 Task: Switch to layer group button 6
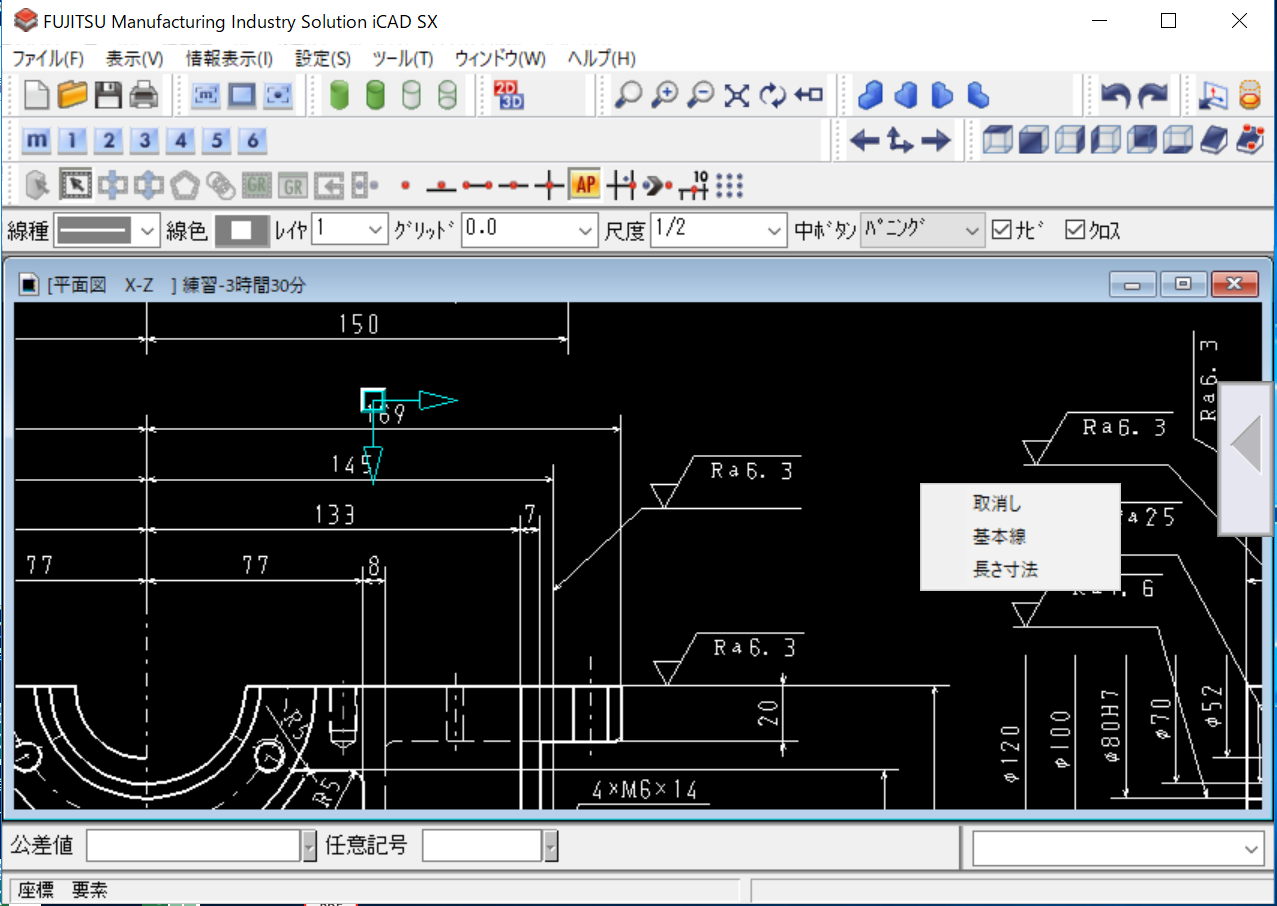pyautogui.click(x=252, y=140)
